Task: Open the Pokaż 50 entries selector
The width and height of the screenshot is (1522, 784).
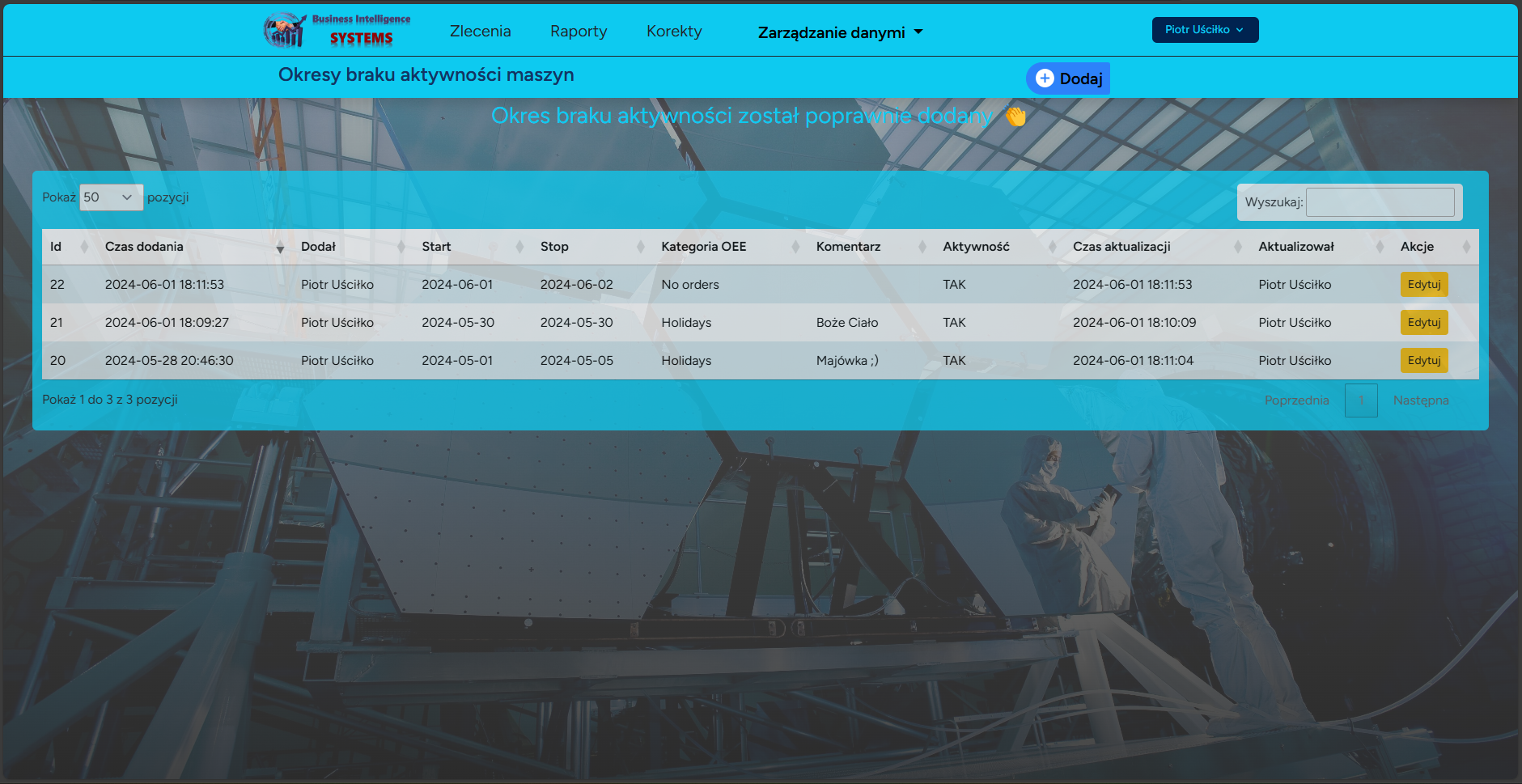Action: (x=111, y=197)
